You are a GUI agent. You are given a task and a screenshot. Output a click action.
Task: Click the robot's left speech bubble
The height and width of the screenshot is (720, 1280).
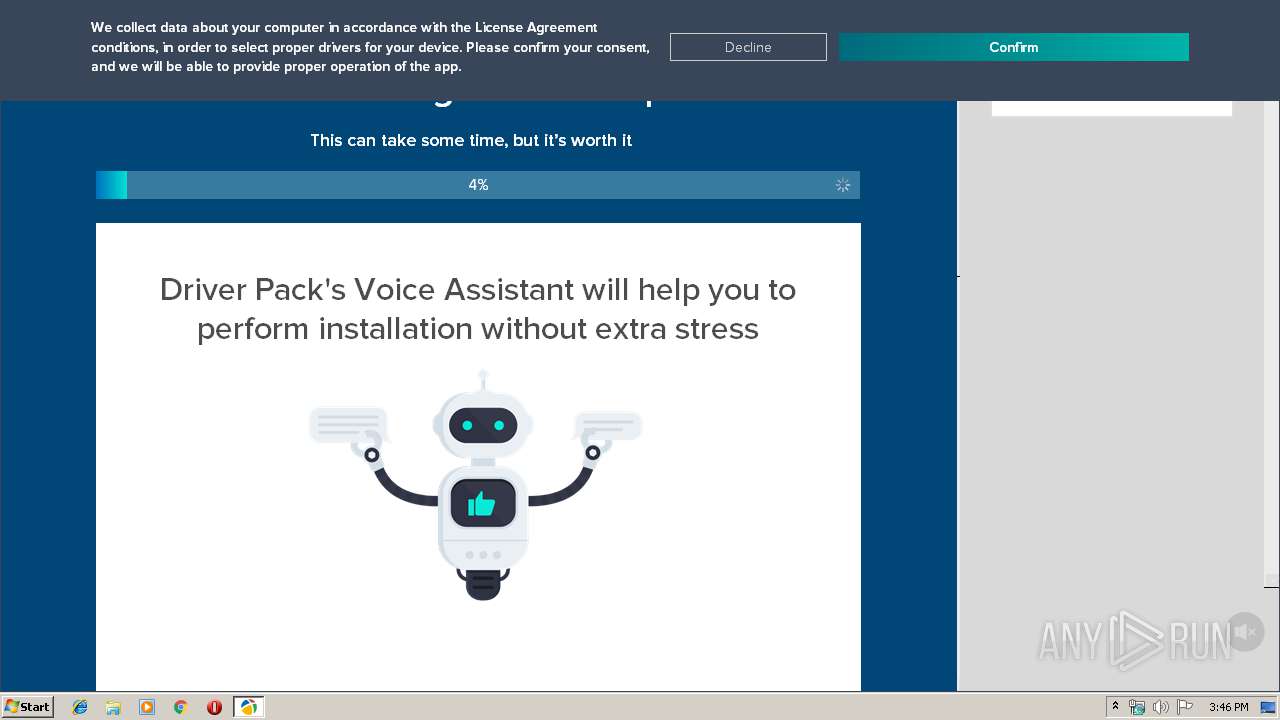[x=348, y=424]
